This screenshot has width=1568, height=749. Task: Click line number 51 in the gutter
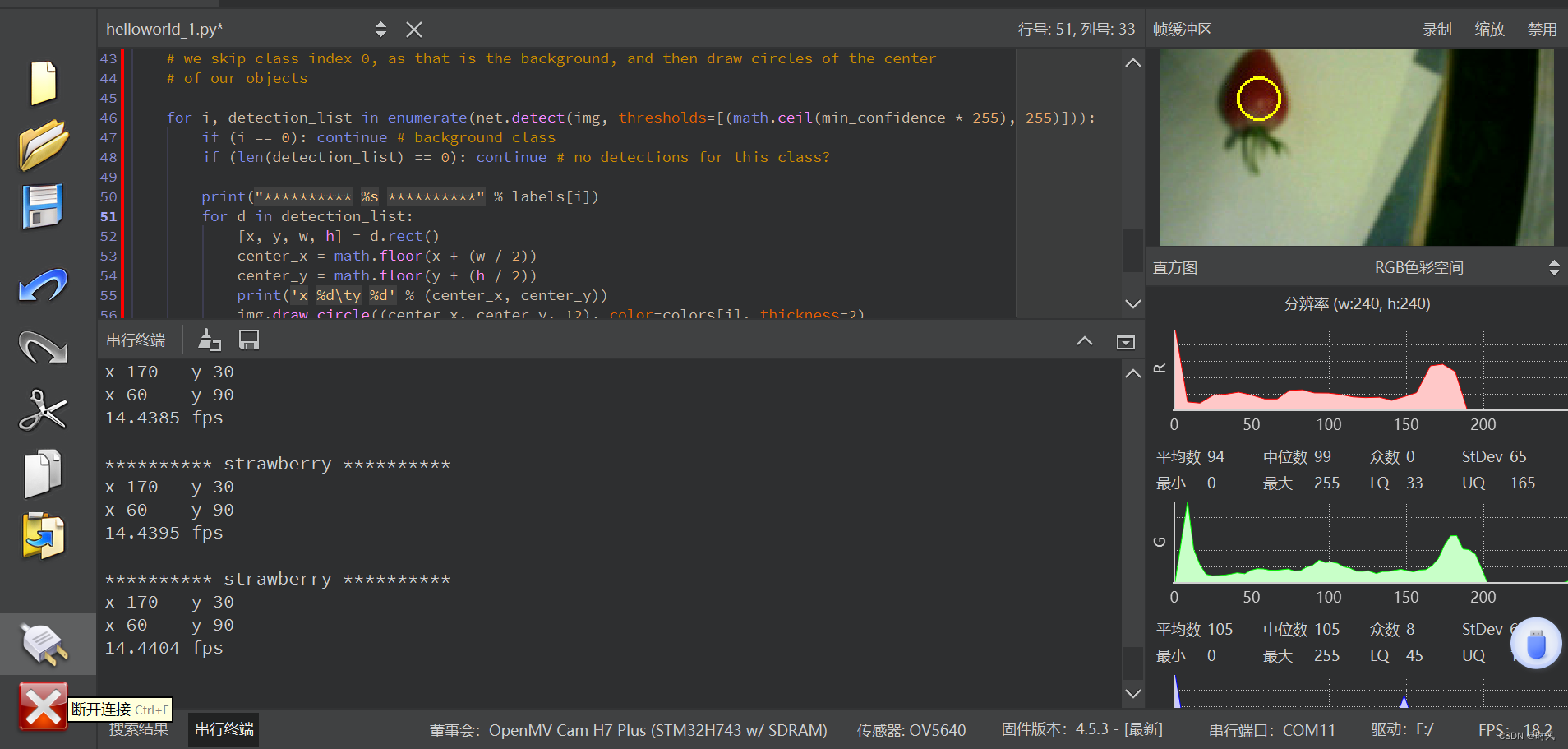(x=108, y=216)
